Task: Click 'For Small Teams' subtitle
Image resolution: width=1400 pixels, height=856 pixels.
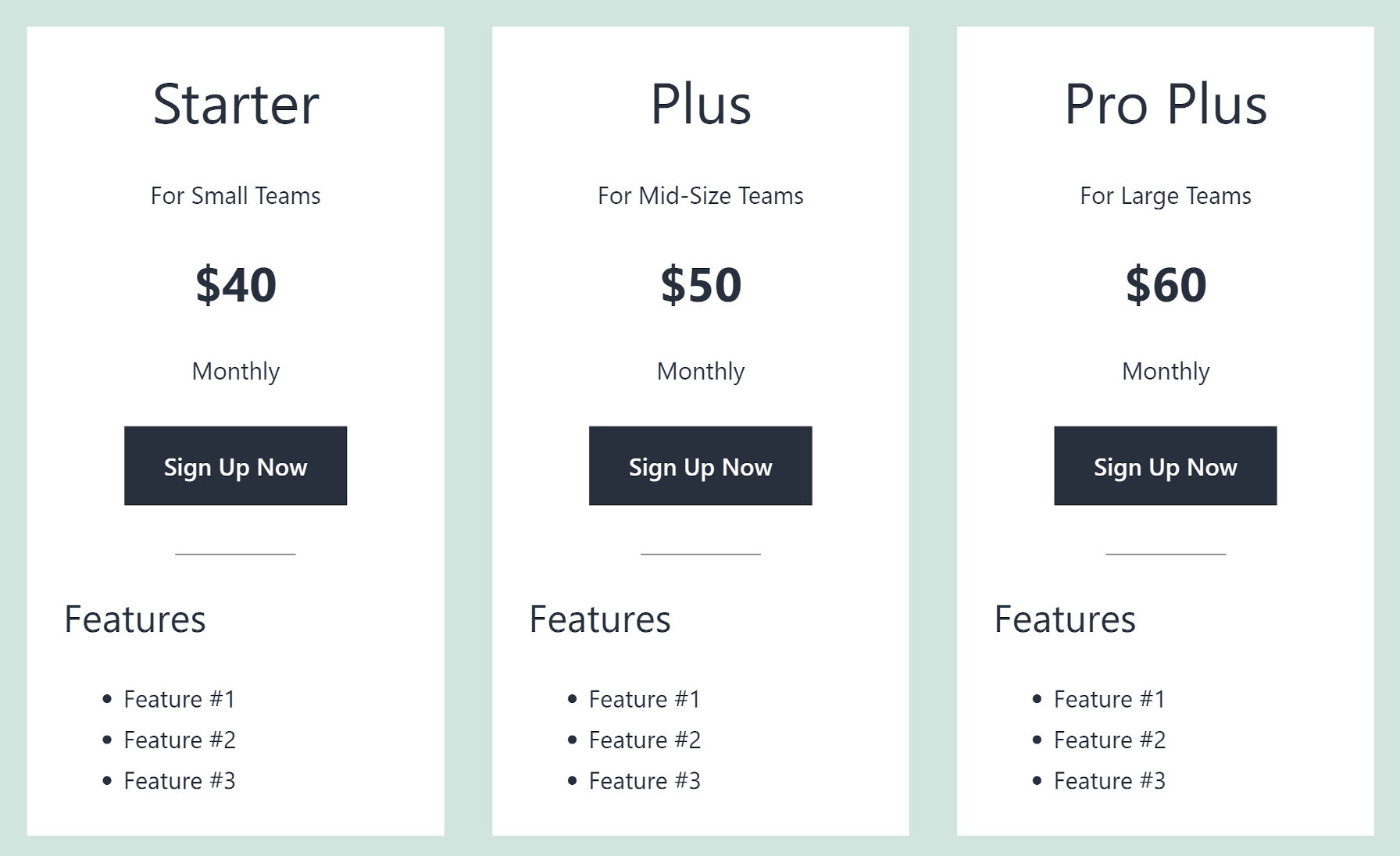Action: [x=235, y=196]
